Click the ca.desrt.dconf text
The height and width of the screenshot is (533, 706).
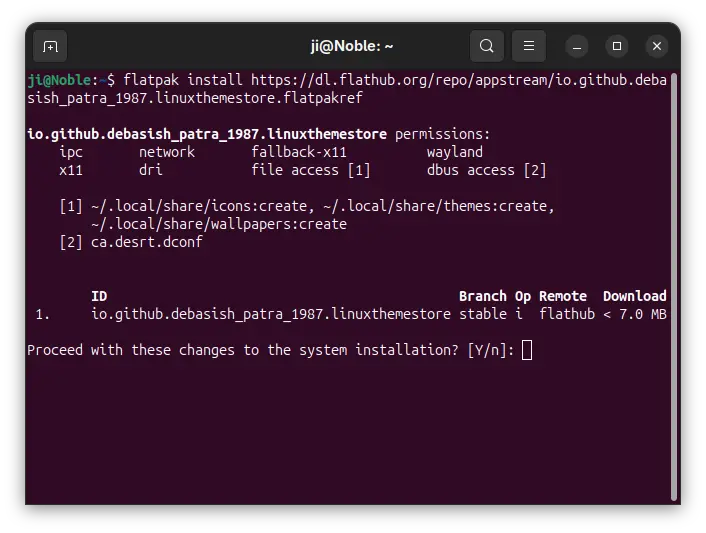[147, 242]
